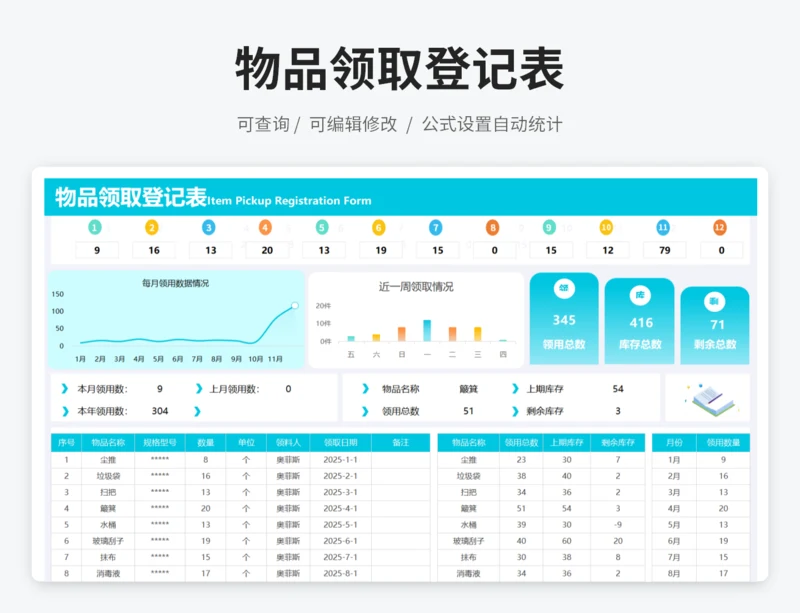Click the 规格型号 column header

coord(160,443)
